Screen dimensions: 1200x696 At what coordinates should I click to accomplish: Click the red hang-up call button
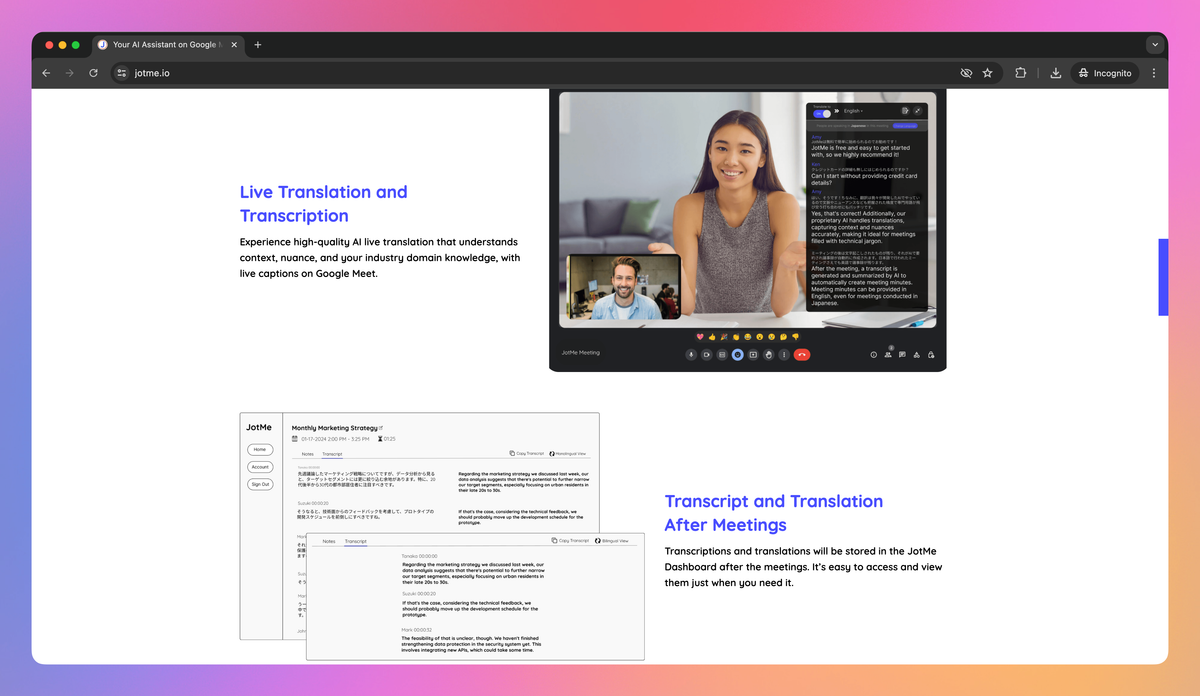click(x=802, y=354)
